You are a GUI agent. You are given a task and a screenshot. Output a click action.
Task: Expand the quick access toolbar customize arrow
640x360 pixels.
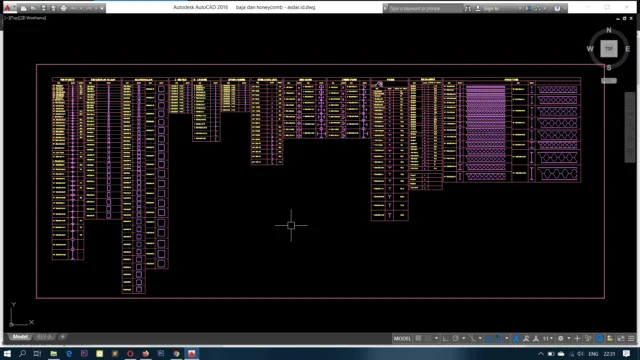[x=102, y=8]
